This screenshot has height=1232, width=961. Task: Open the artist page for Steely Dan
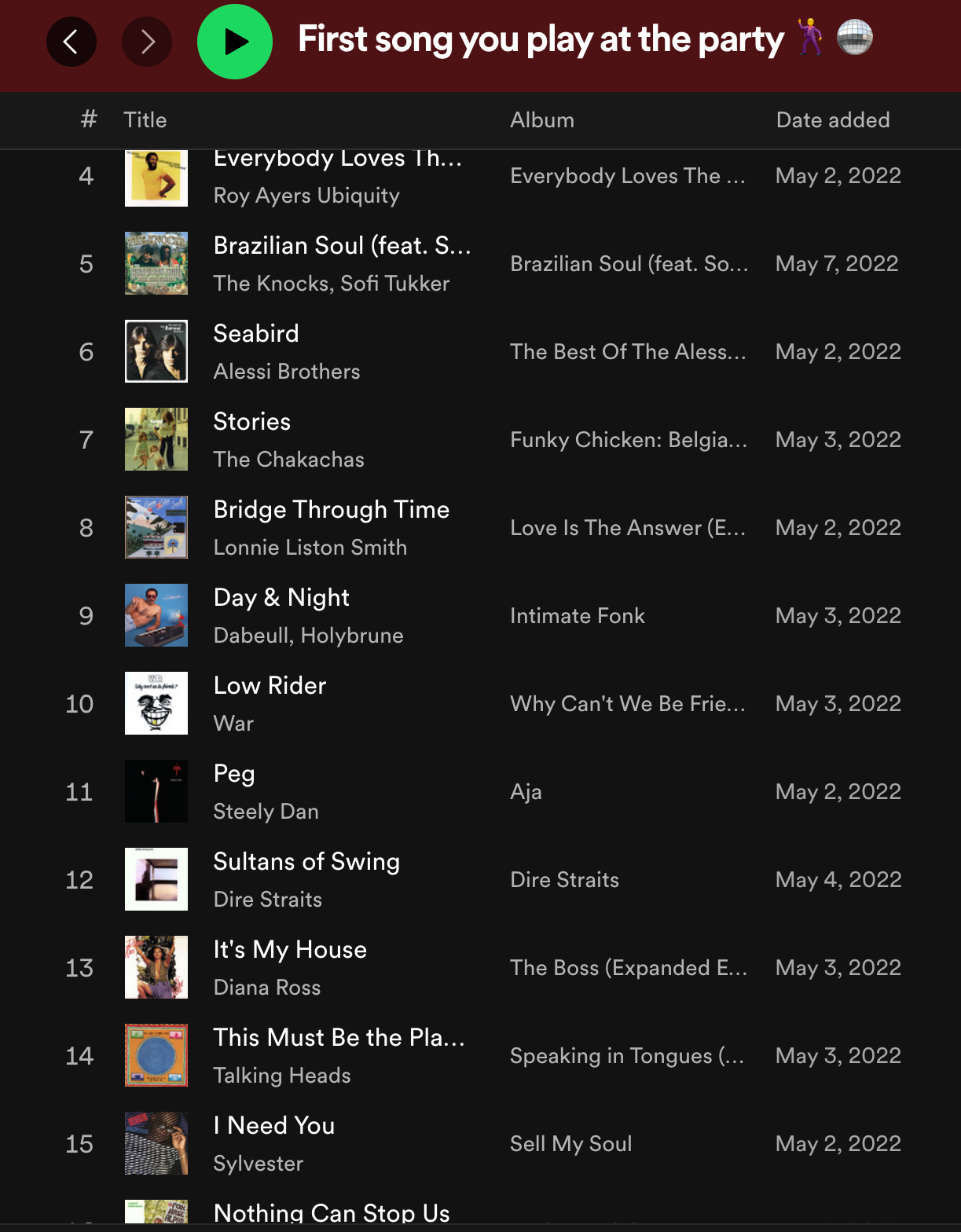click(266, 812)
